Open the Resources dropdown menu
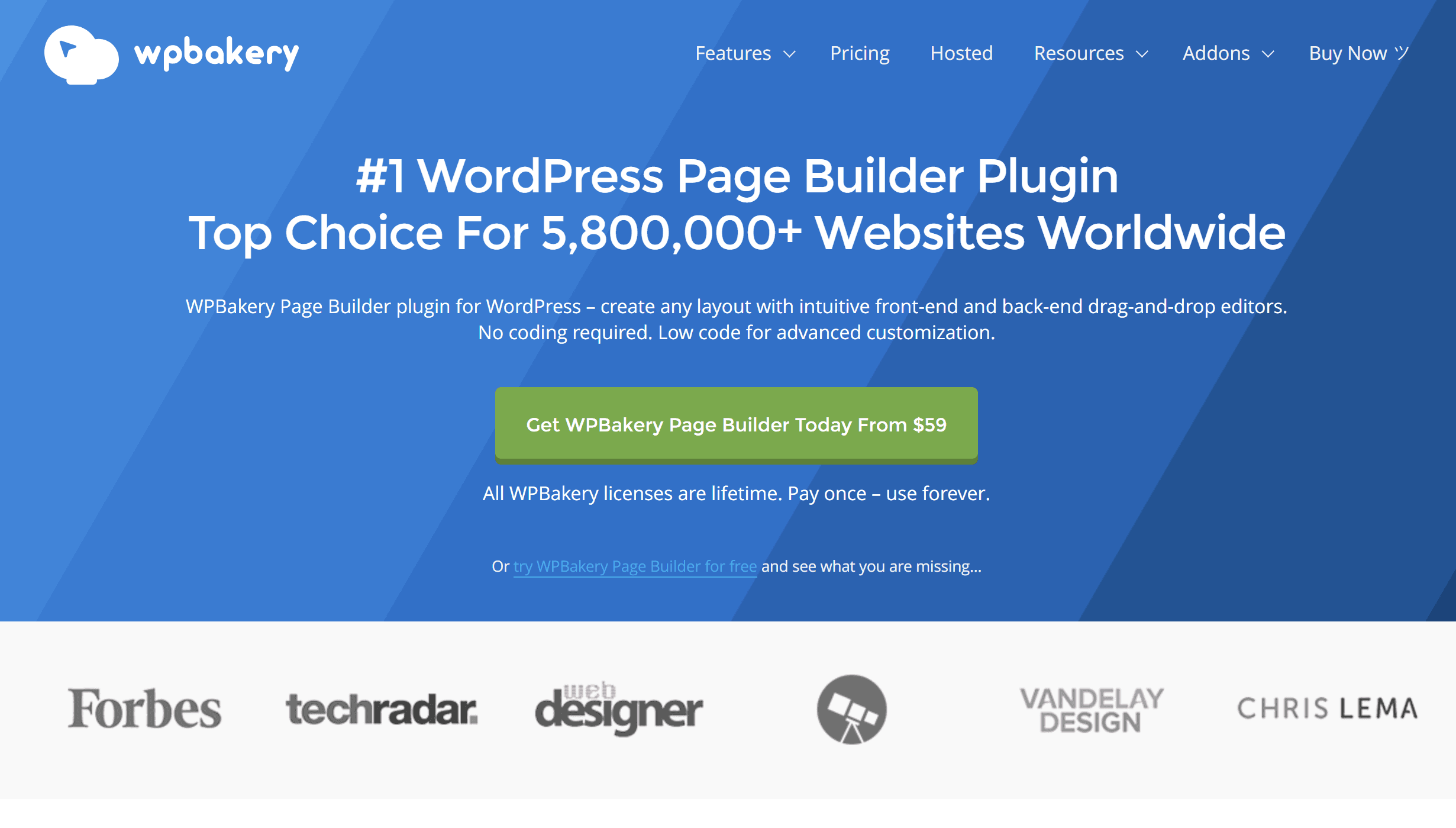1456x828 pixels. [1089, 52]
